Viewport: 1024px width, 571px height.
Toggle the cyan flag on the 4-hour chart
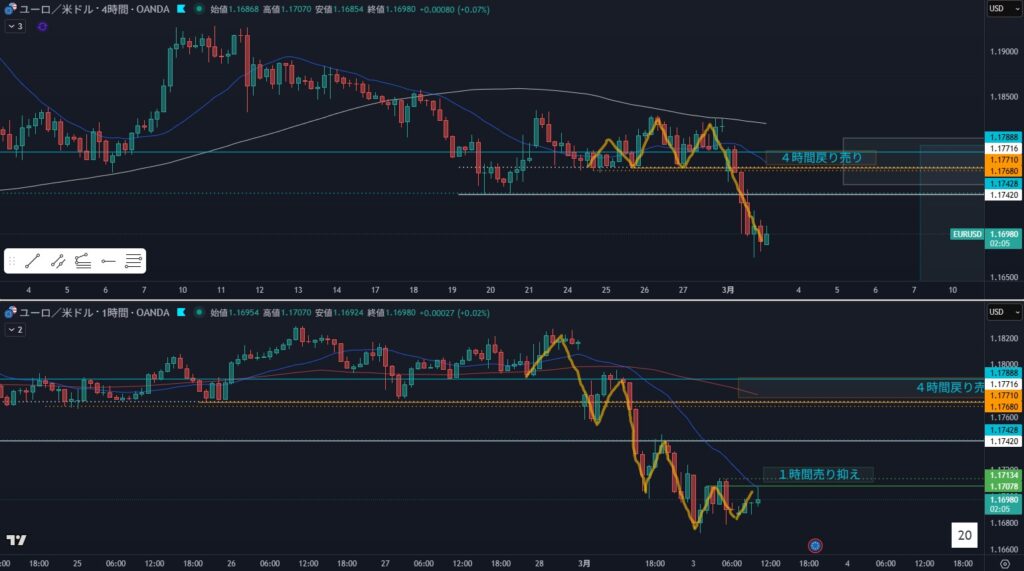tap(180, 8)
